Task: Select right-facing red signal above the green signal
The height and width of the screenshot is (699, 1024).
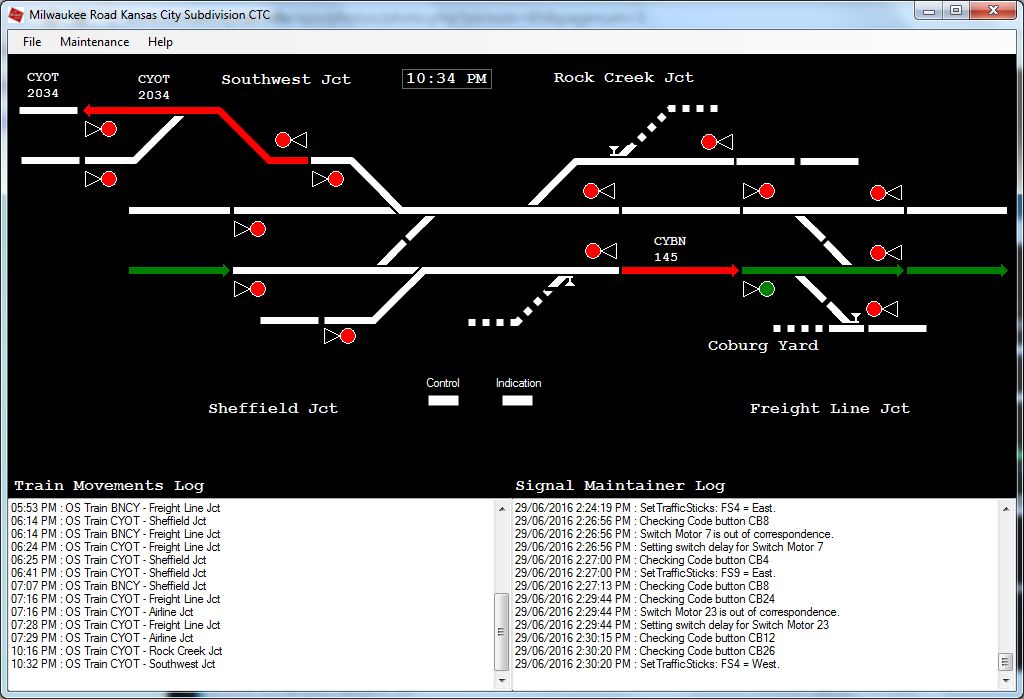Action: coord(759,191)
